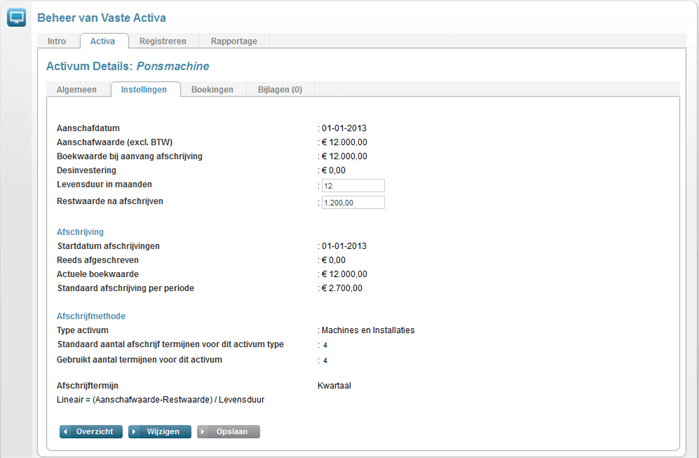Click Machines en Installaties type value
The width and height of the screenshot is (699, 458).
click(x=368, y=330)
